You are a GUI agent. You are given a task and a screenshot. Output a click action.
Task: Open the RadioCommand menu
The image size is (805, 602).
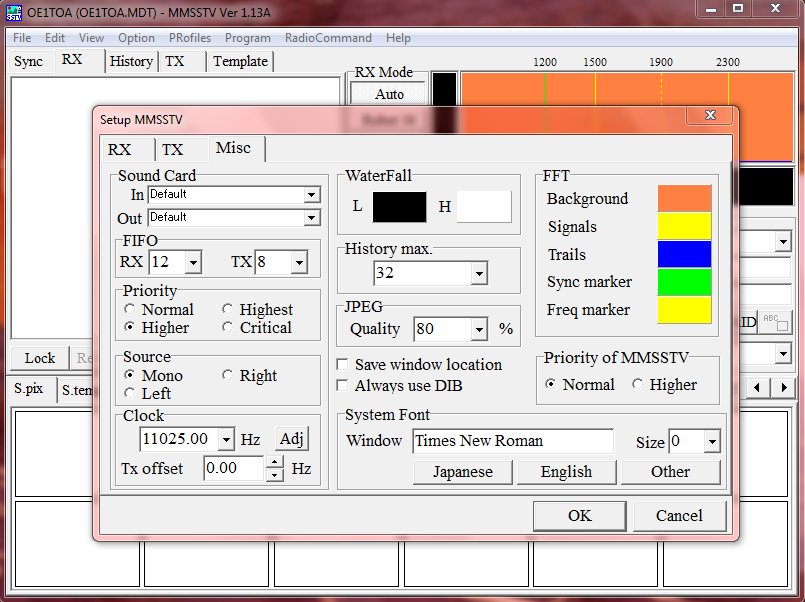(x=328, y=38)
